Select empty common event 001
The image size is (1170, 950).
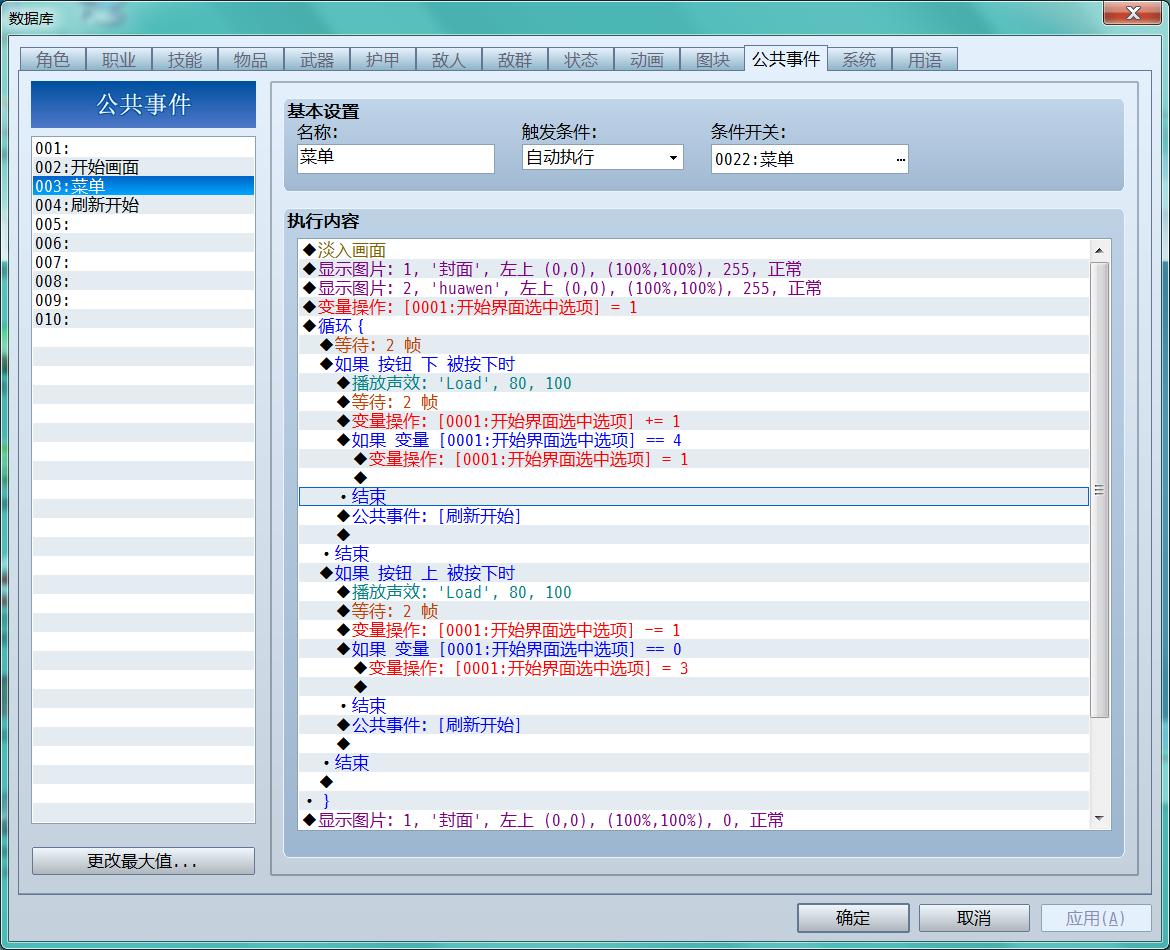click(143, 148)
